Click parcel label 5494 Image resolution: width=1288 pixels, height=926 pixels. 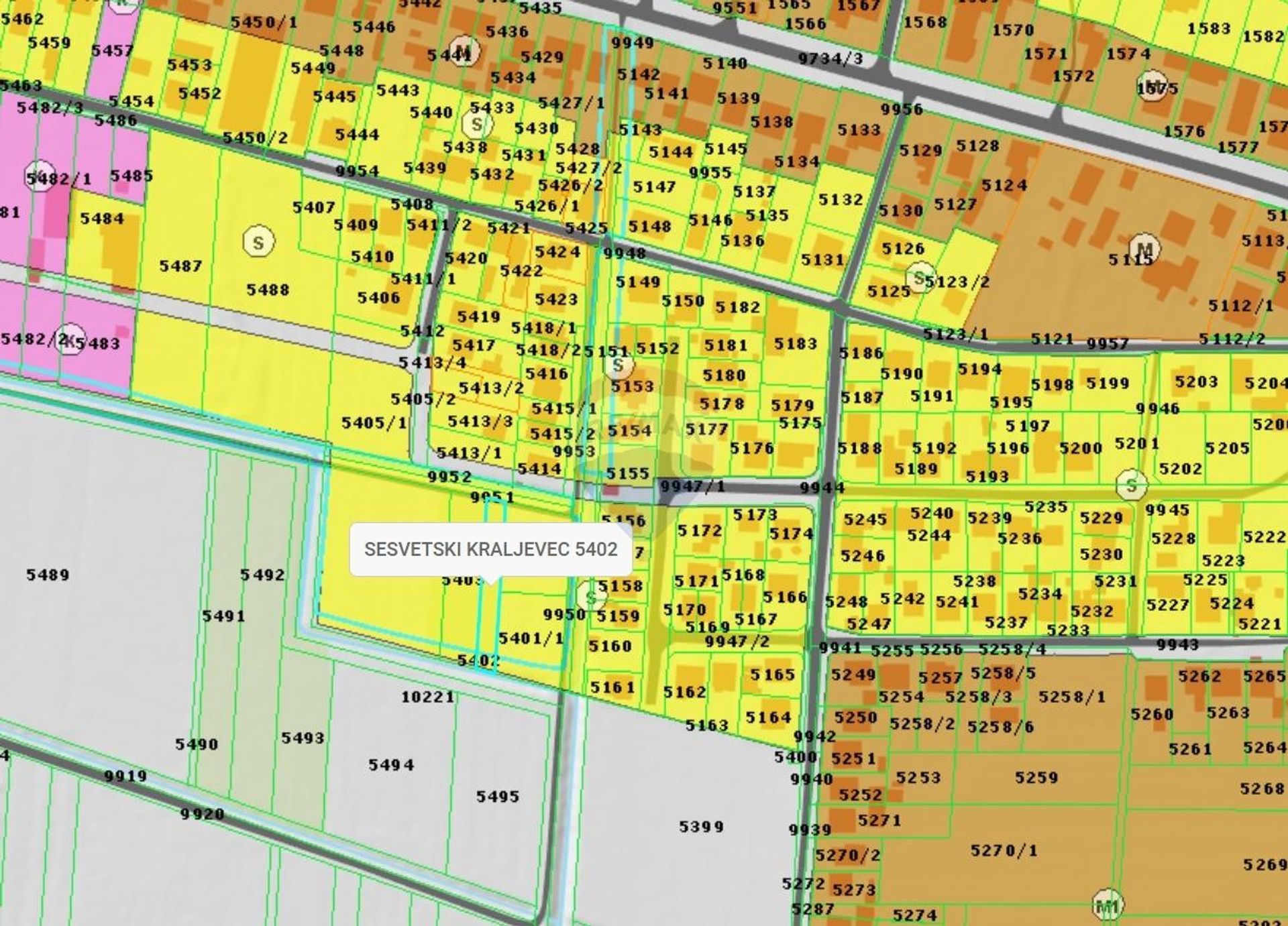tap(391, 764)
